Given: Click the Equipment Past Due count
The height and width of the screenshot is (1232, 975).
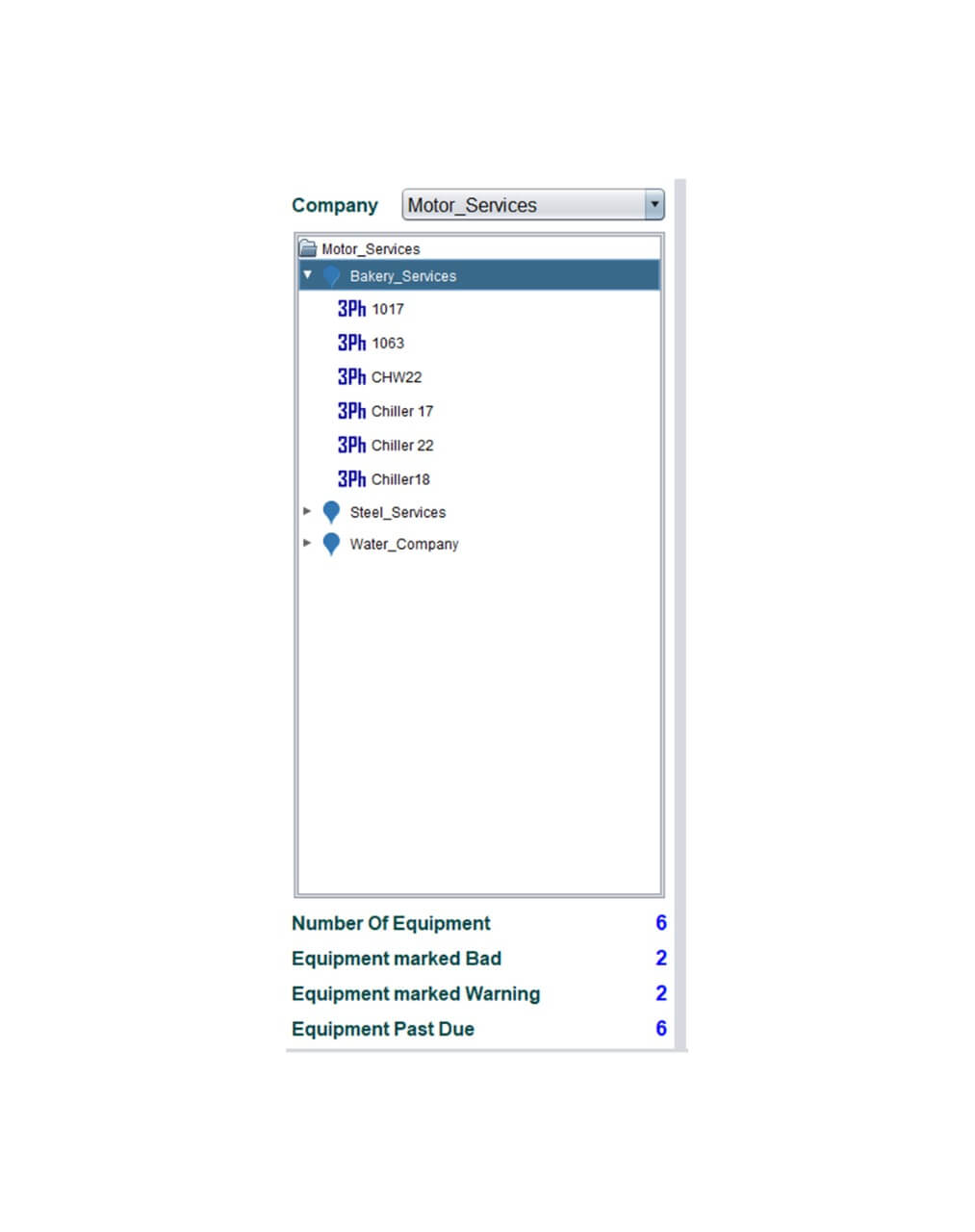Looking at the screenshot, I should (x=661, y=1029).
